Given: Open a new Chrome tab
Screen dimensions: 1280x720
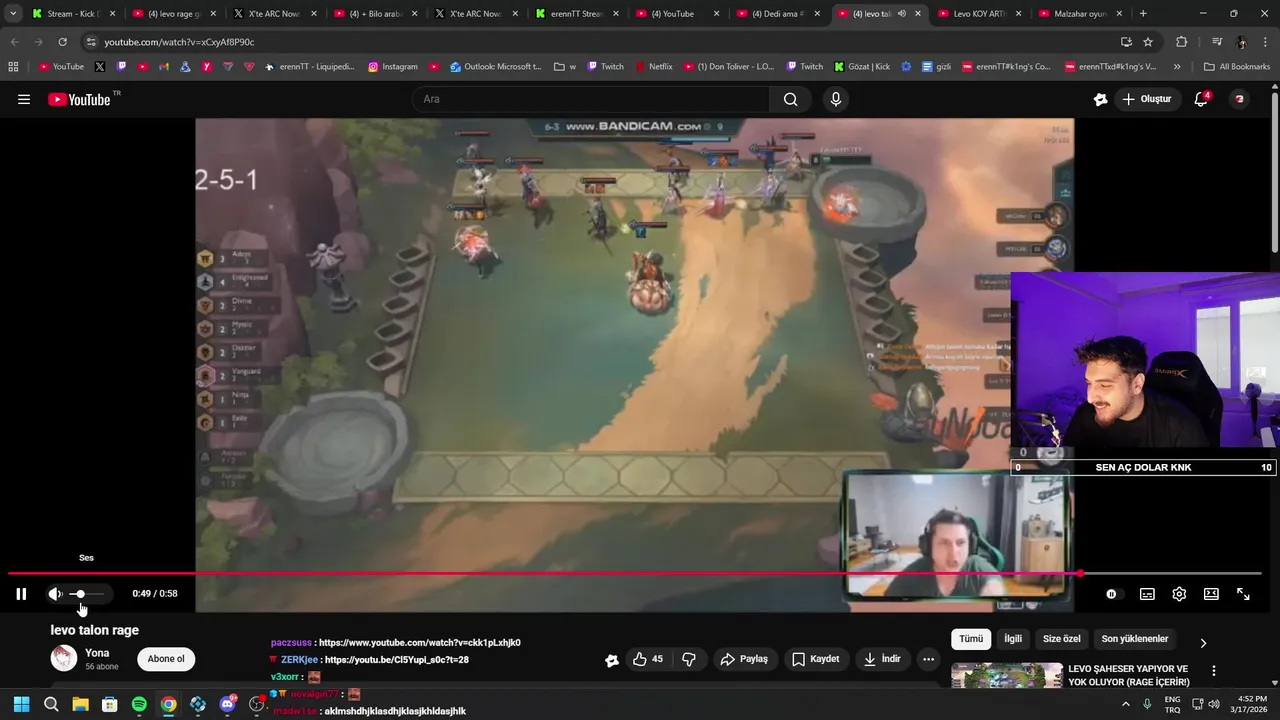Looking at the screenshot, I should pos(1143,14).
